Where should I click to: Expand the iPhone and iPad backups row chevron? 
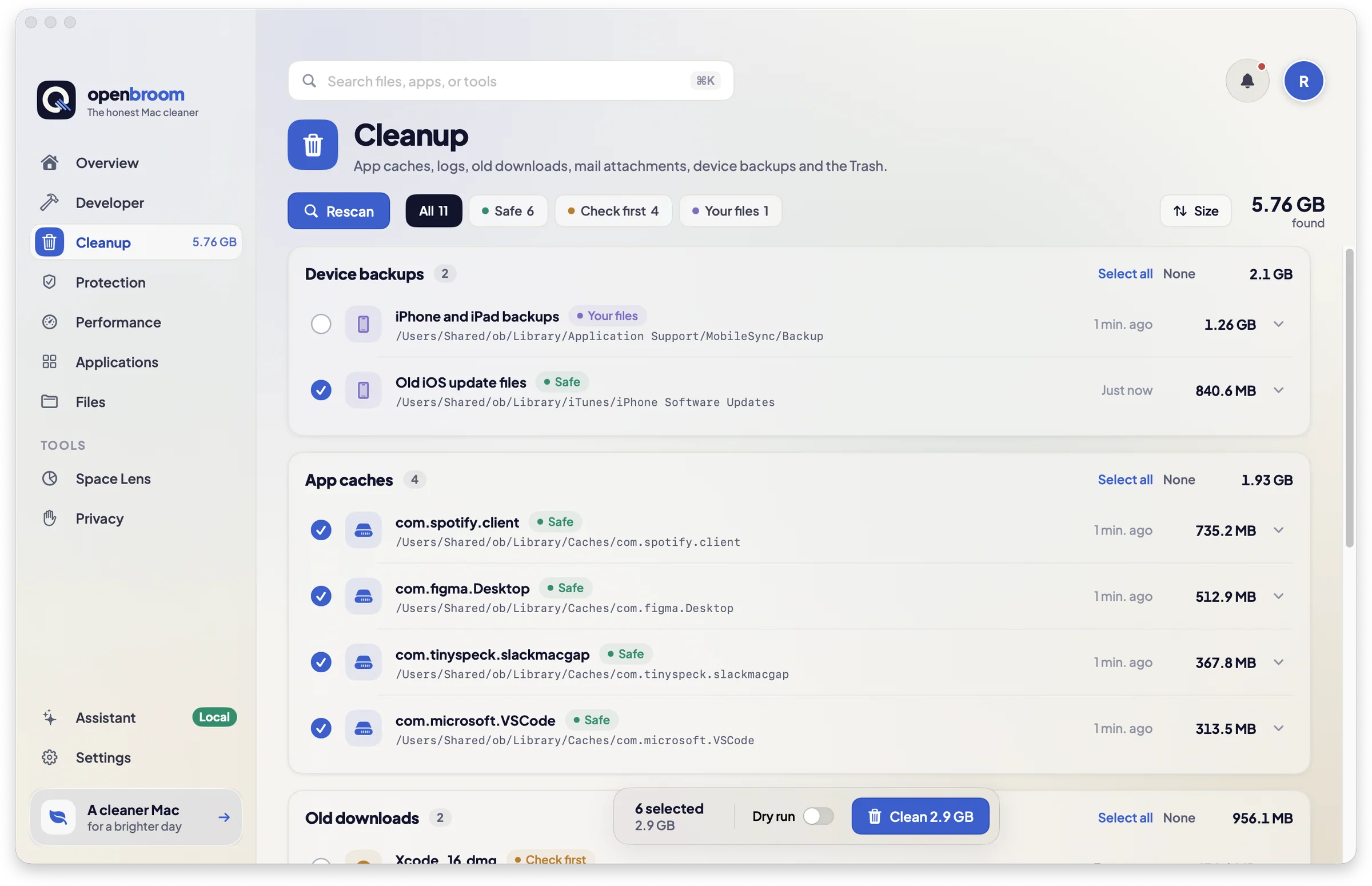coord(1278,325)
